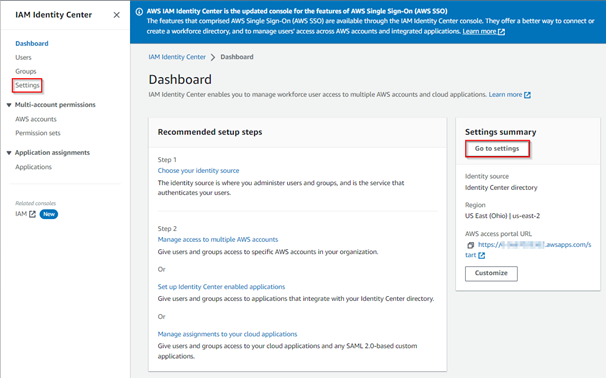
Task: Click IAM Identity Center breadcrumb link
Action: pyautogui.click(x=177, y=57)
